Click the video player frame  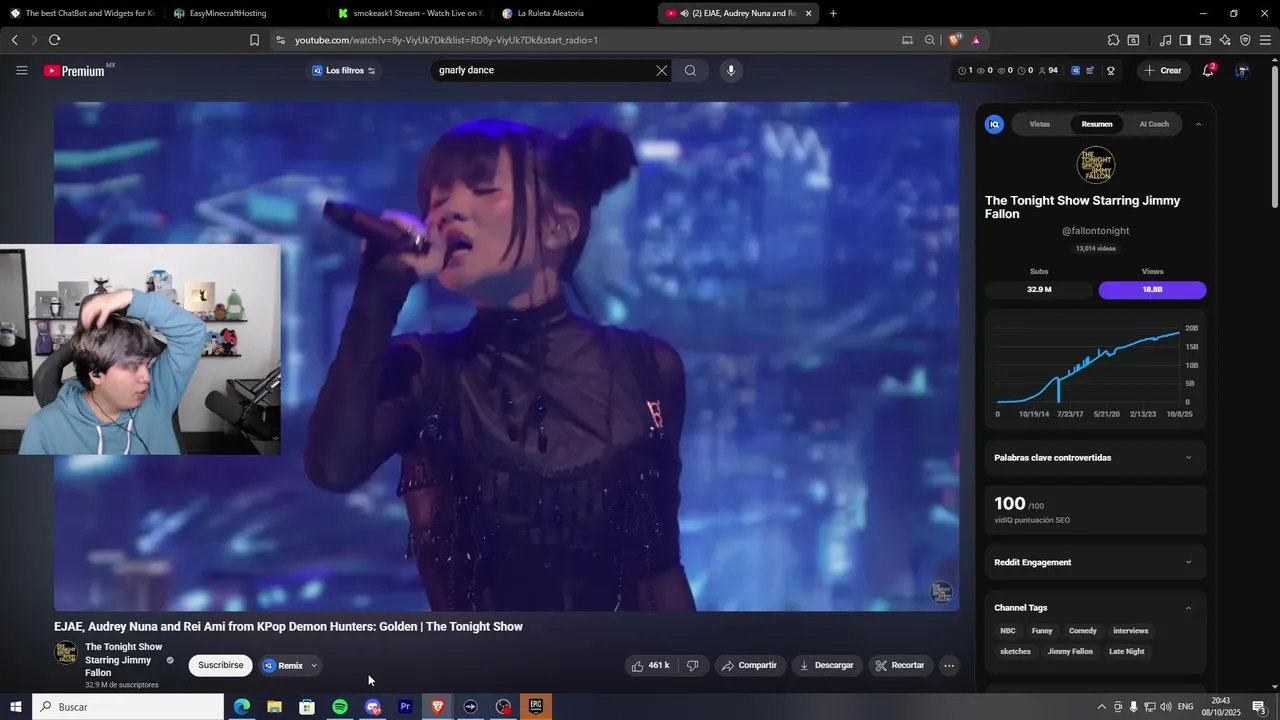pyautogui.click(x=506, y=356)
